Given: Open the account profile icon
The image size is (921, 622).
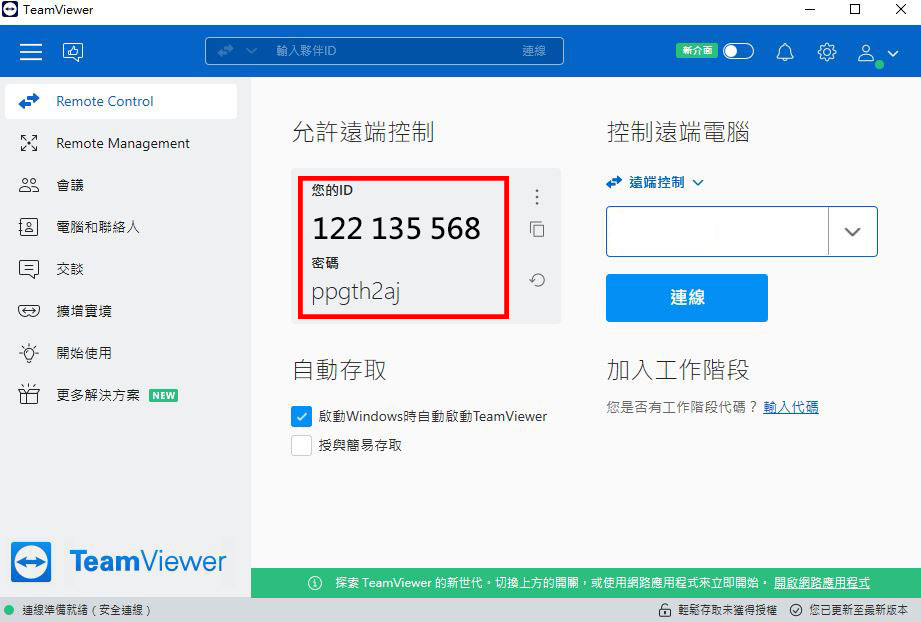Looking at the screenshot, I should click(x=866, y=53).
